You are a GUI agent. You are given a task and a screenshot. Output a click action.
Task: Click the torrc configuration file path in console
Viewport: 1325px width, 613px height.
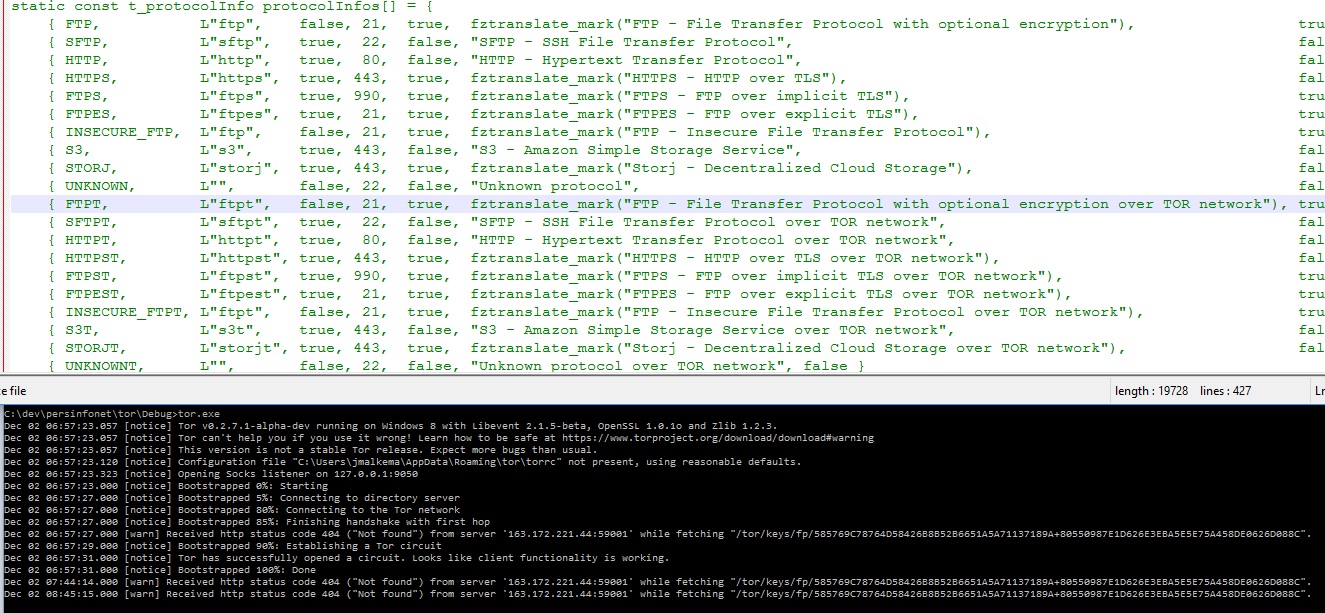(x=421, y=462)
